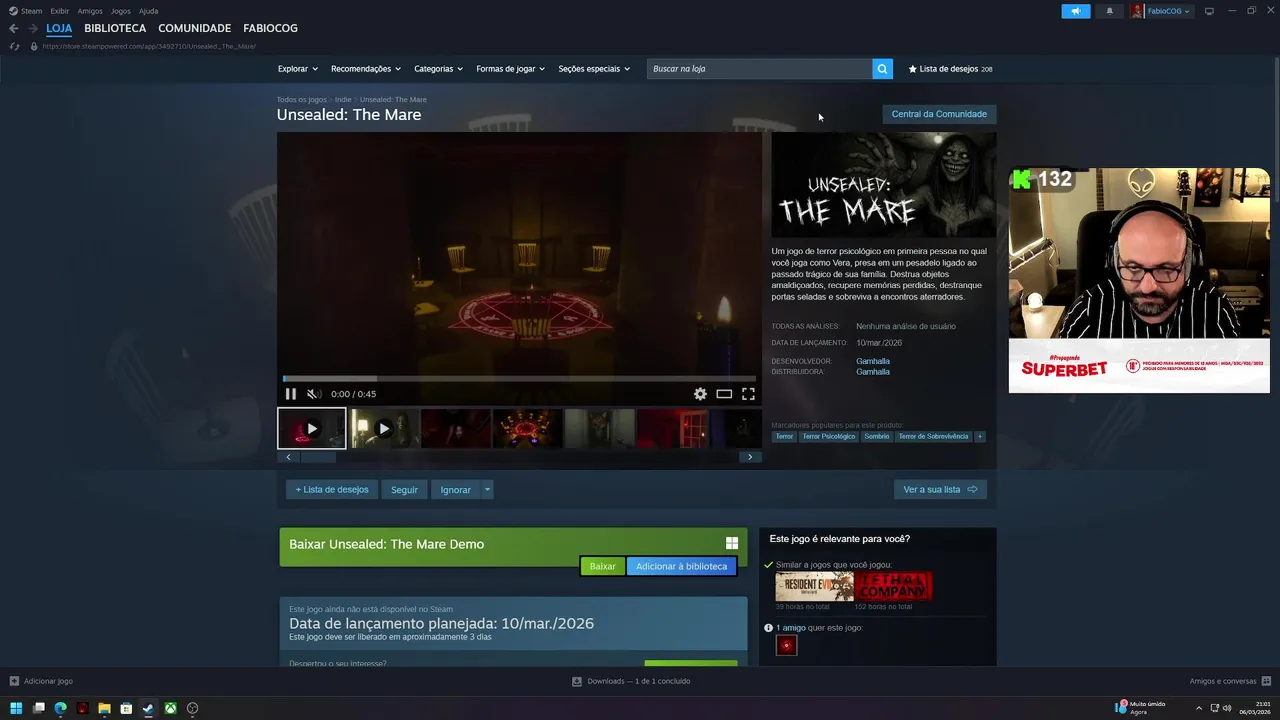This screenshot has width=1280, height=720.
Task: Open the friend's avatar who wants this game
Action: [x=787, y=646]
